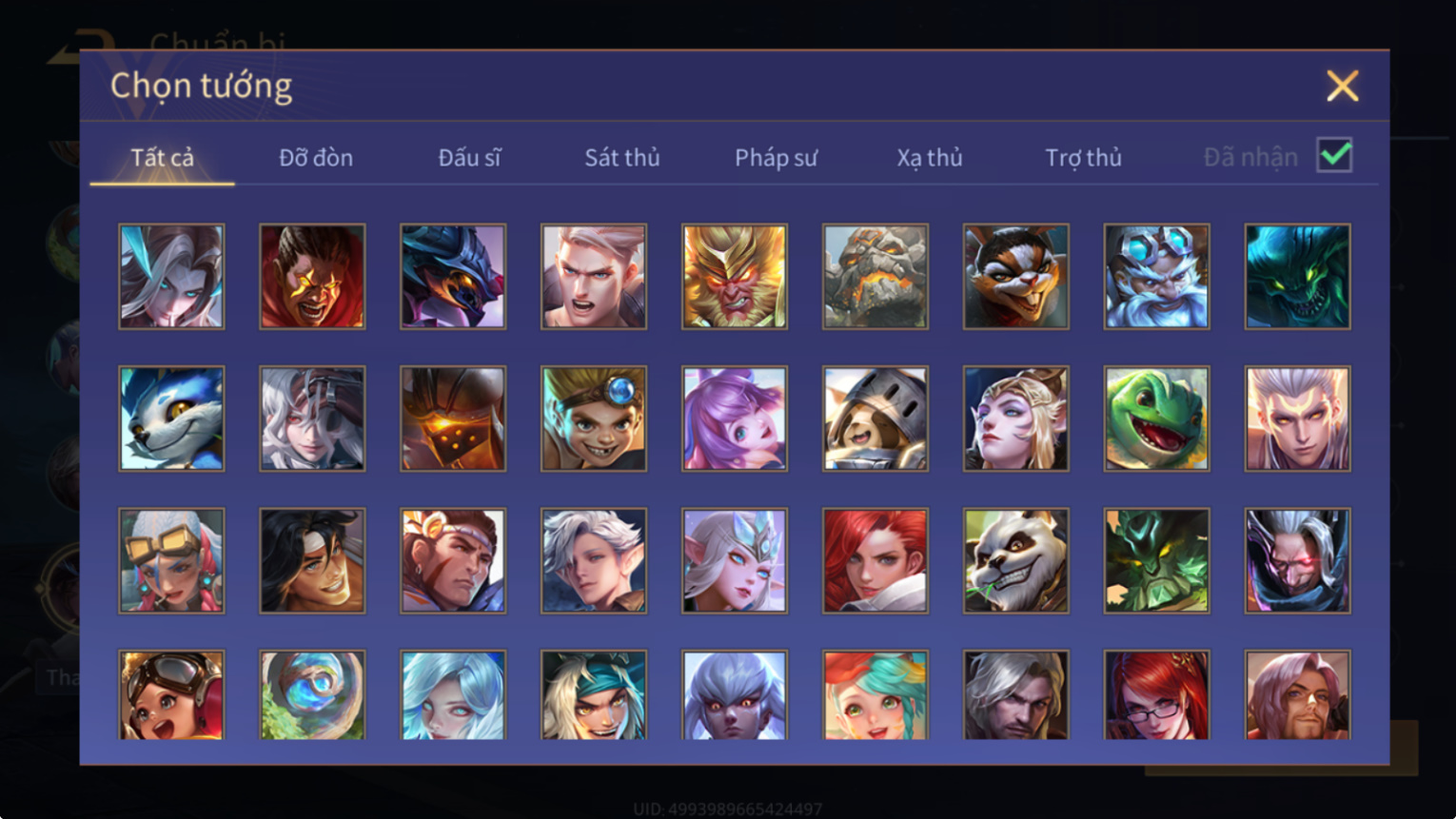The height and width of the screenshot is (819, 1456).
Task: Pick the panda hero portrait
Action: click(x=1015, y=560)
